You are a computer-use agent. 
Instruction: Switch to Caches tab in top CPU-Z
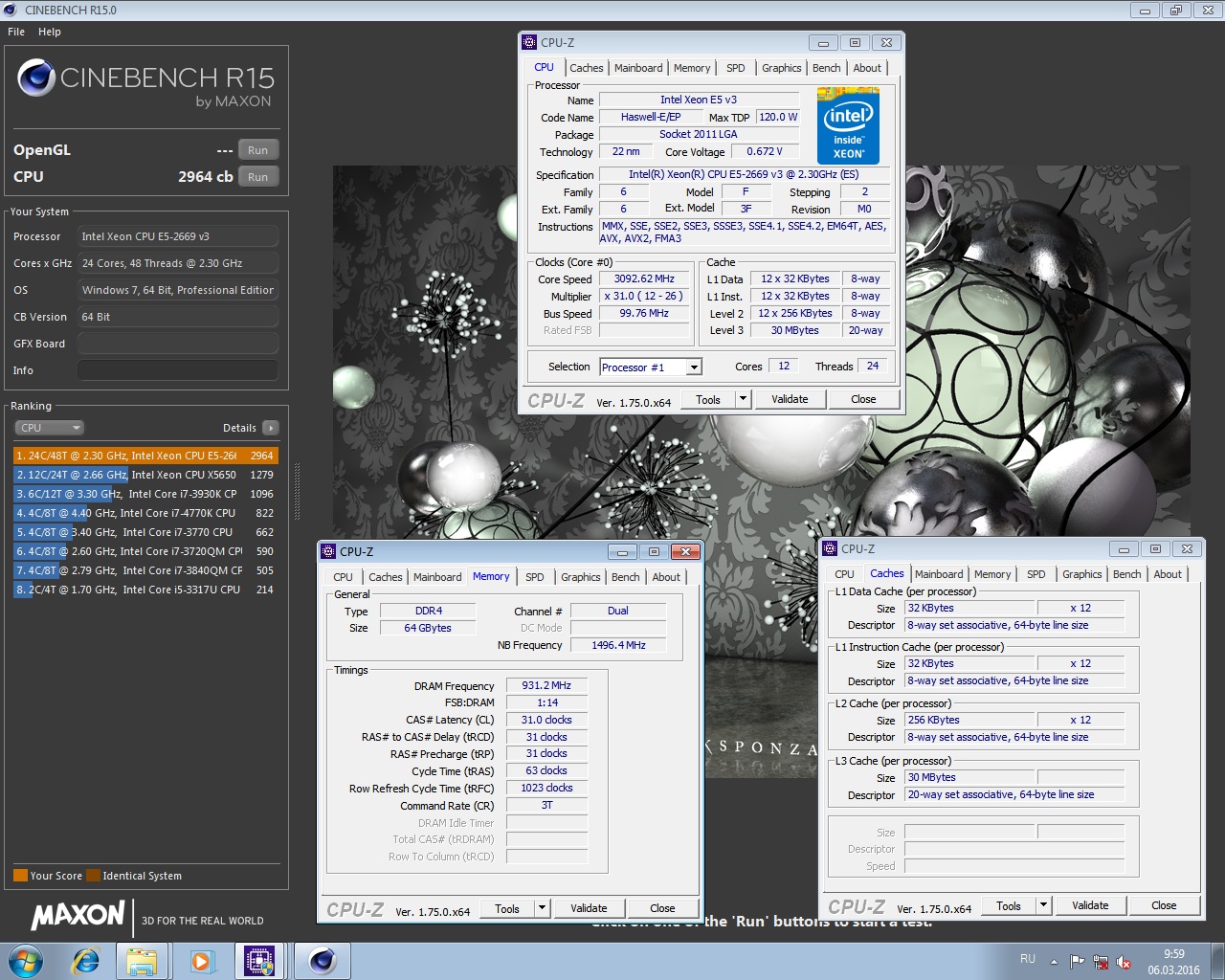[x=586, y=68]
